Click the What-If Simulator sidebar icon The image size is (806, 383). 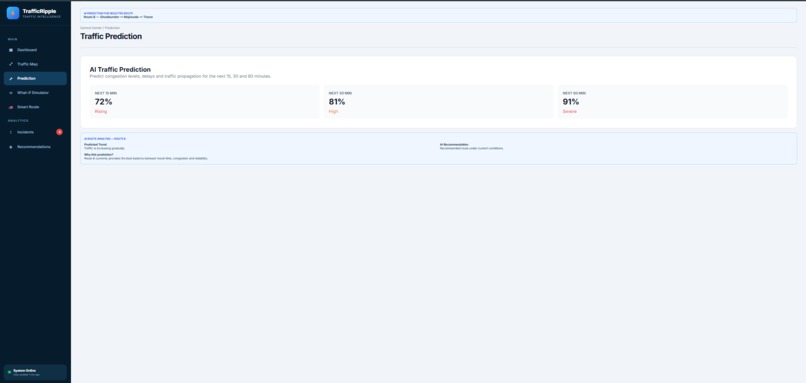(11, 93)
